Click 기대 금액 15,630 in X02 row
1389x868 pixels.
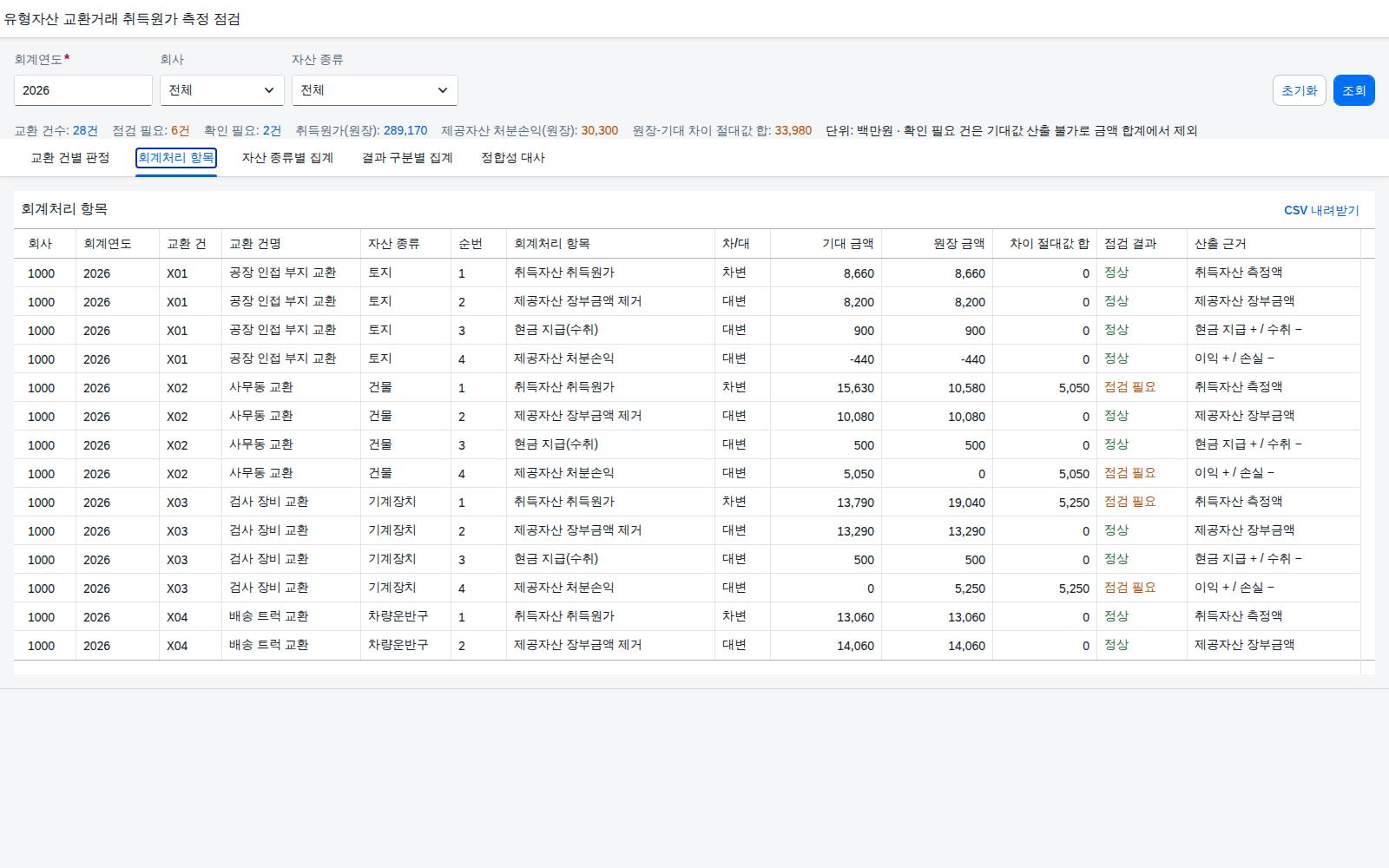pos(855,388)
